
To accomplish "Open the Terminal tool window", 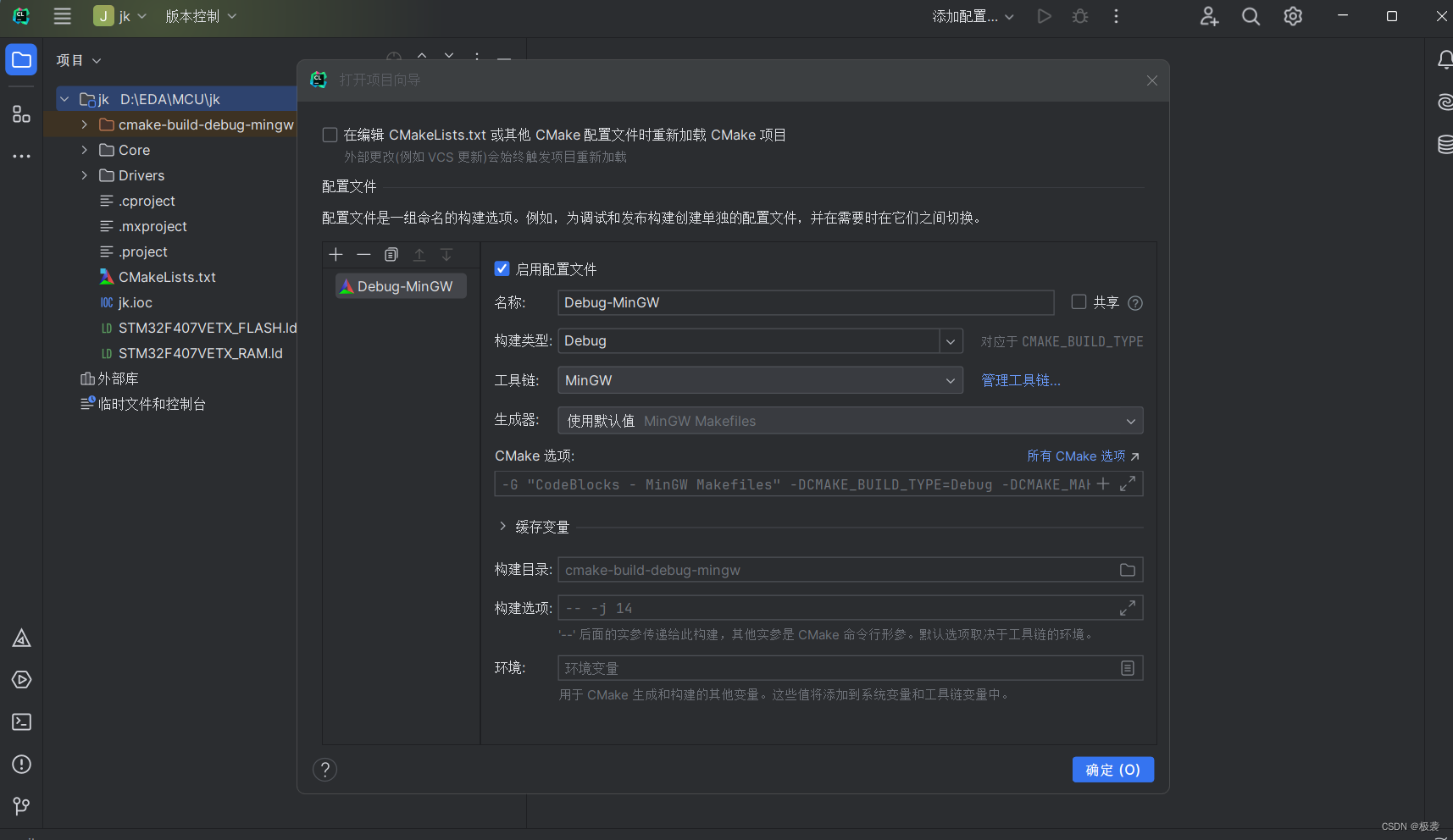I will (21, 722).
